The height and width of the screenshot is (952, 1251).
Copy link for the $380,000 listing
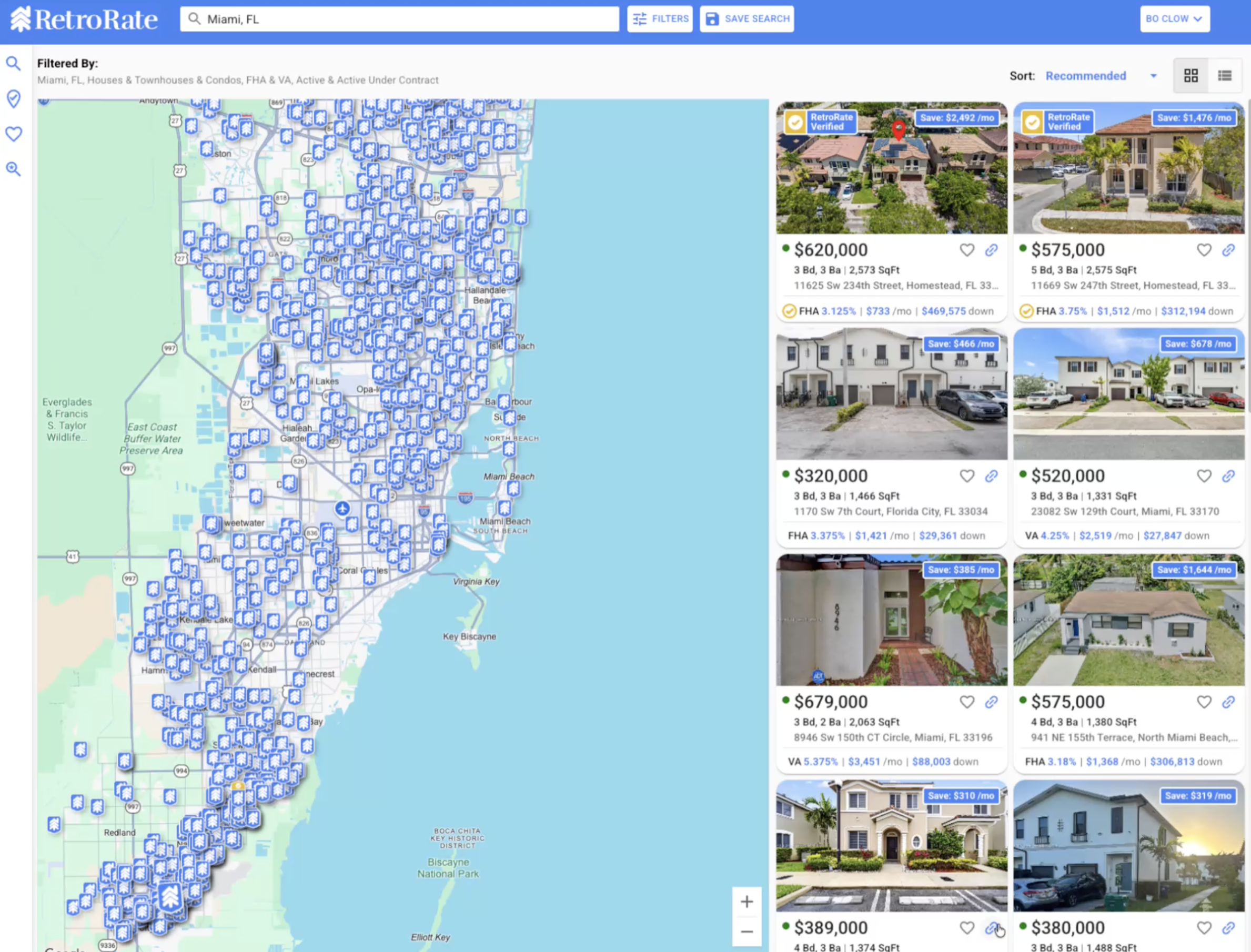click(1228, 928)
